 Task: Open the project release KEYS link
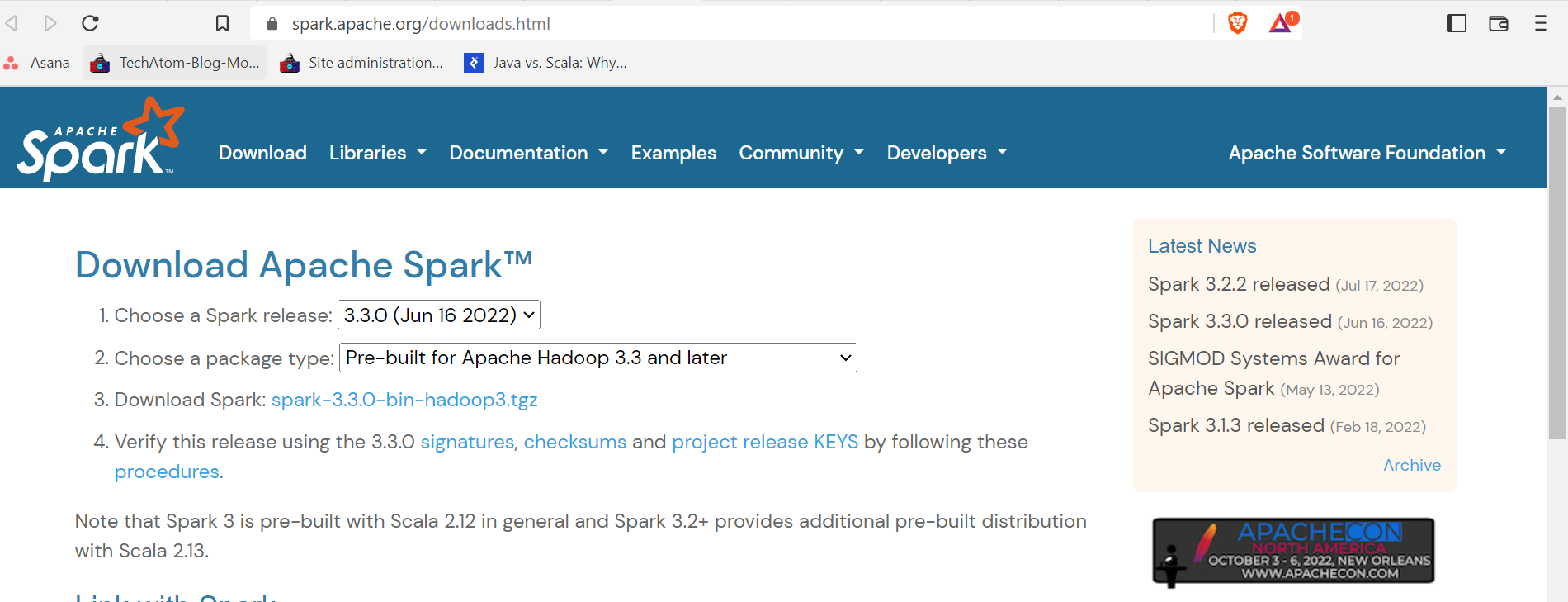[765, 442]
